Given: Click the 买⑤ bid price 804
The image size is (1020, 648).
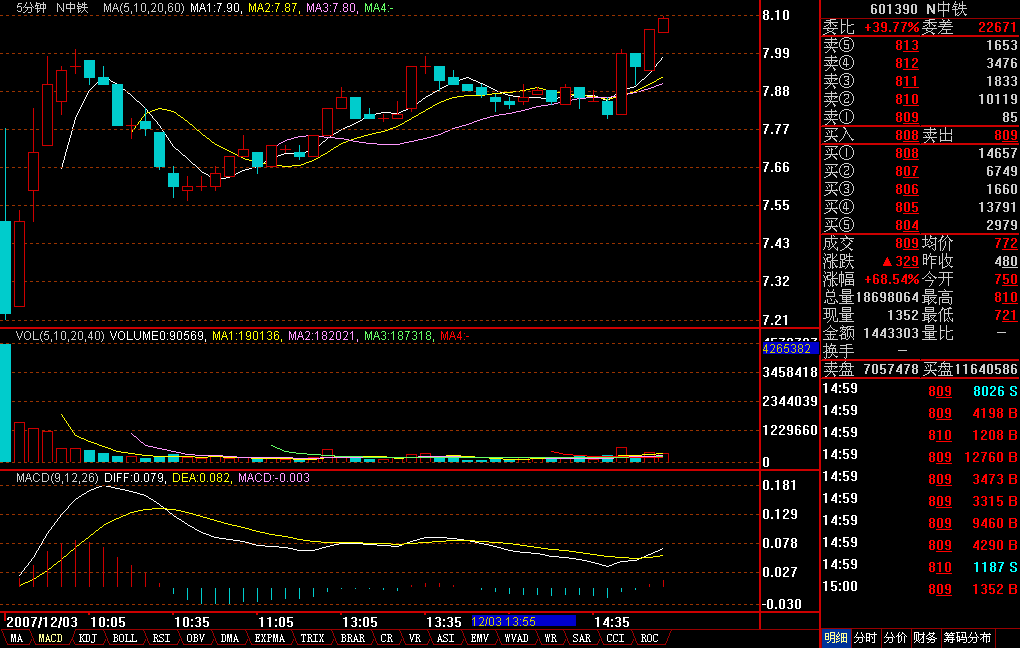Looking at the screenshot, I should [906, 225].
